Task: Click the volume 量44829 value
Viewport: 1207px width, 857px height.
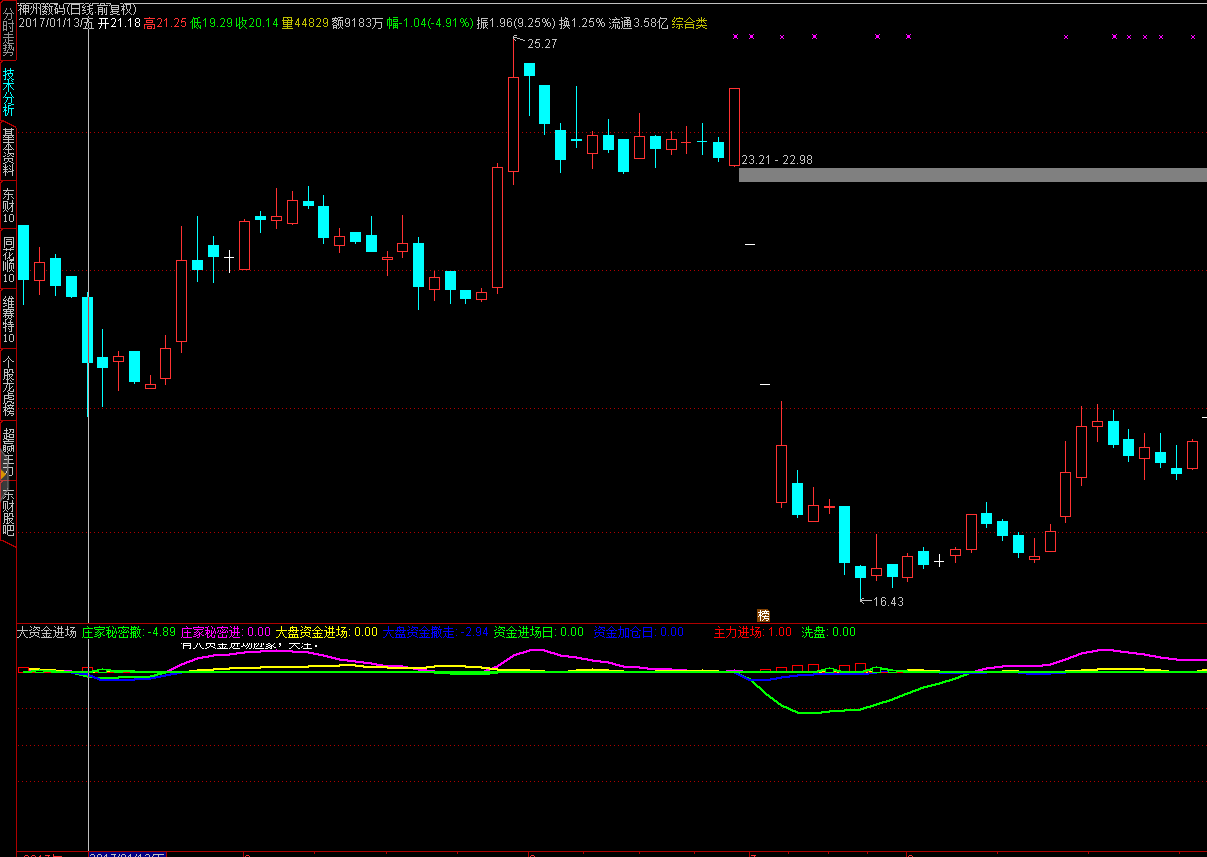Action: pos(305,23)
